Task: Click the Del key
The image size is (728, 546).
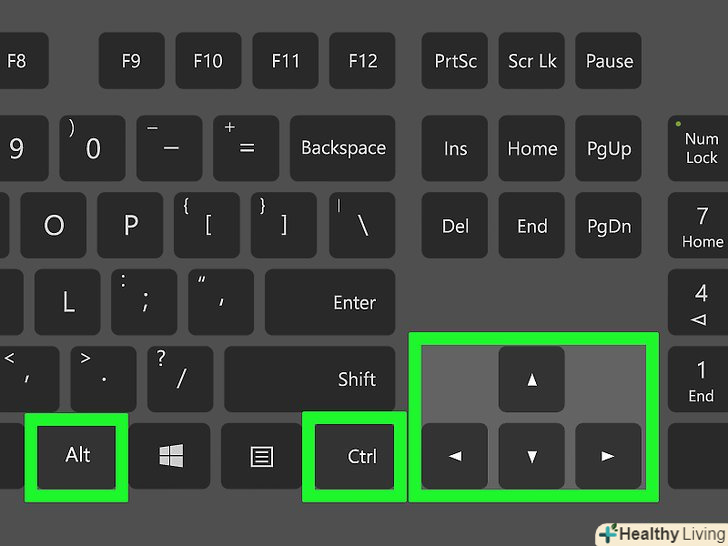Action: (x=455, y=225)
